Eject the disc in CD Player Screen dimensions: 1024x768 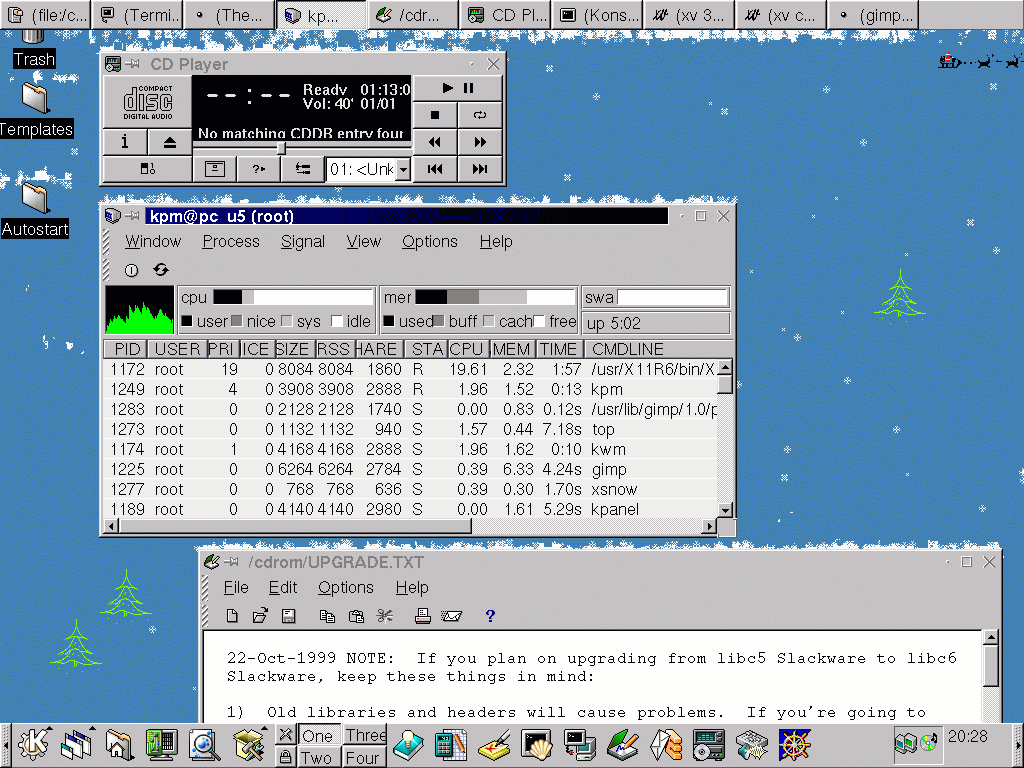(170, 142)
